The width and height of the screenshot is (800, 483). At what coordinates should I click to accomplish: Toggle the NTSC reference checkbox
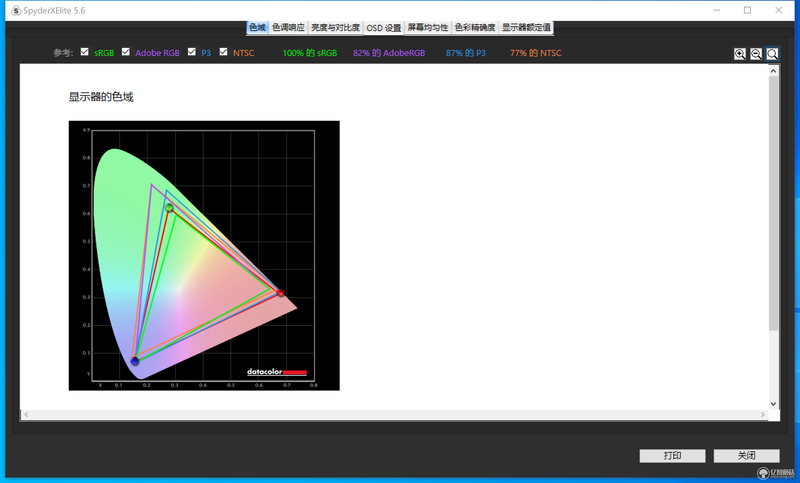[223, 52]
